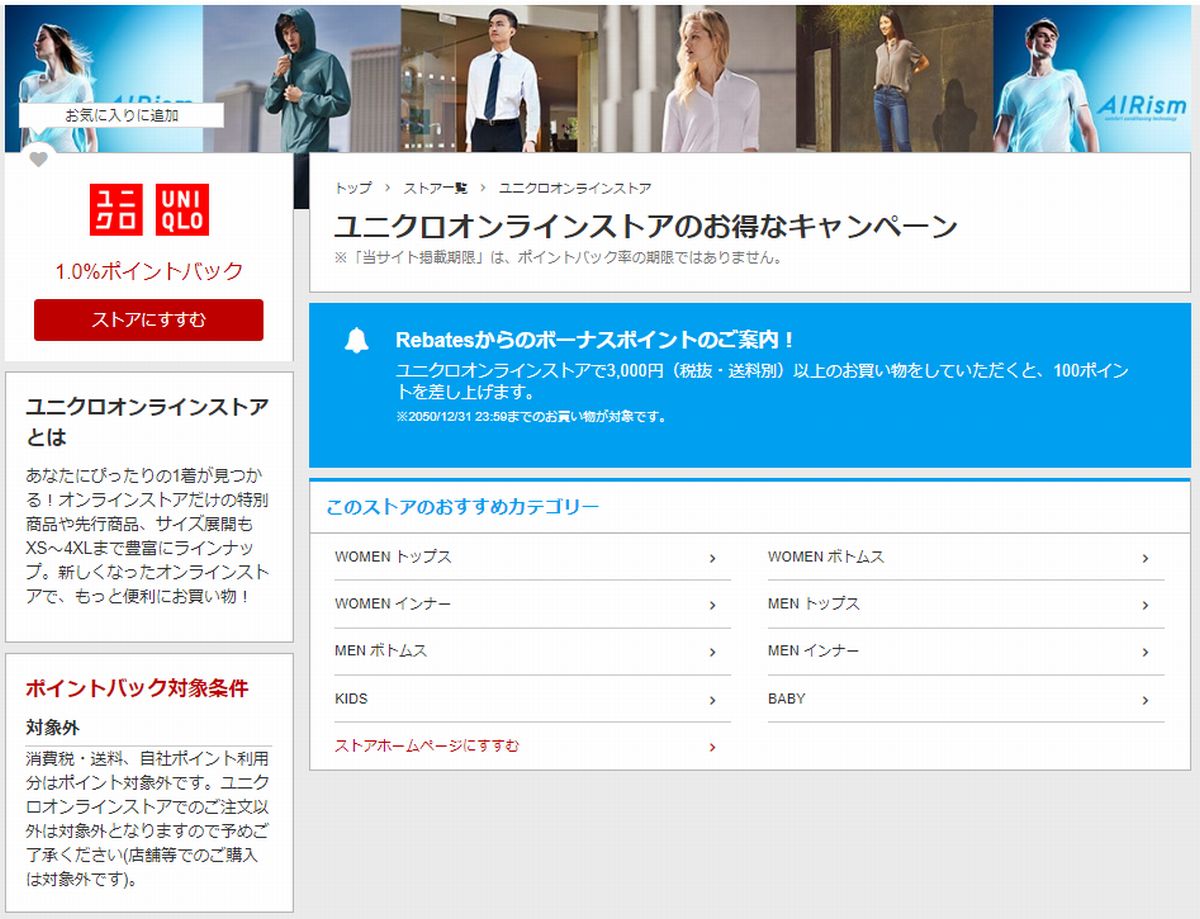The image size is (1200, 919).
Task: Open the MEN ボトムス category
Action: point(532,652)
